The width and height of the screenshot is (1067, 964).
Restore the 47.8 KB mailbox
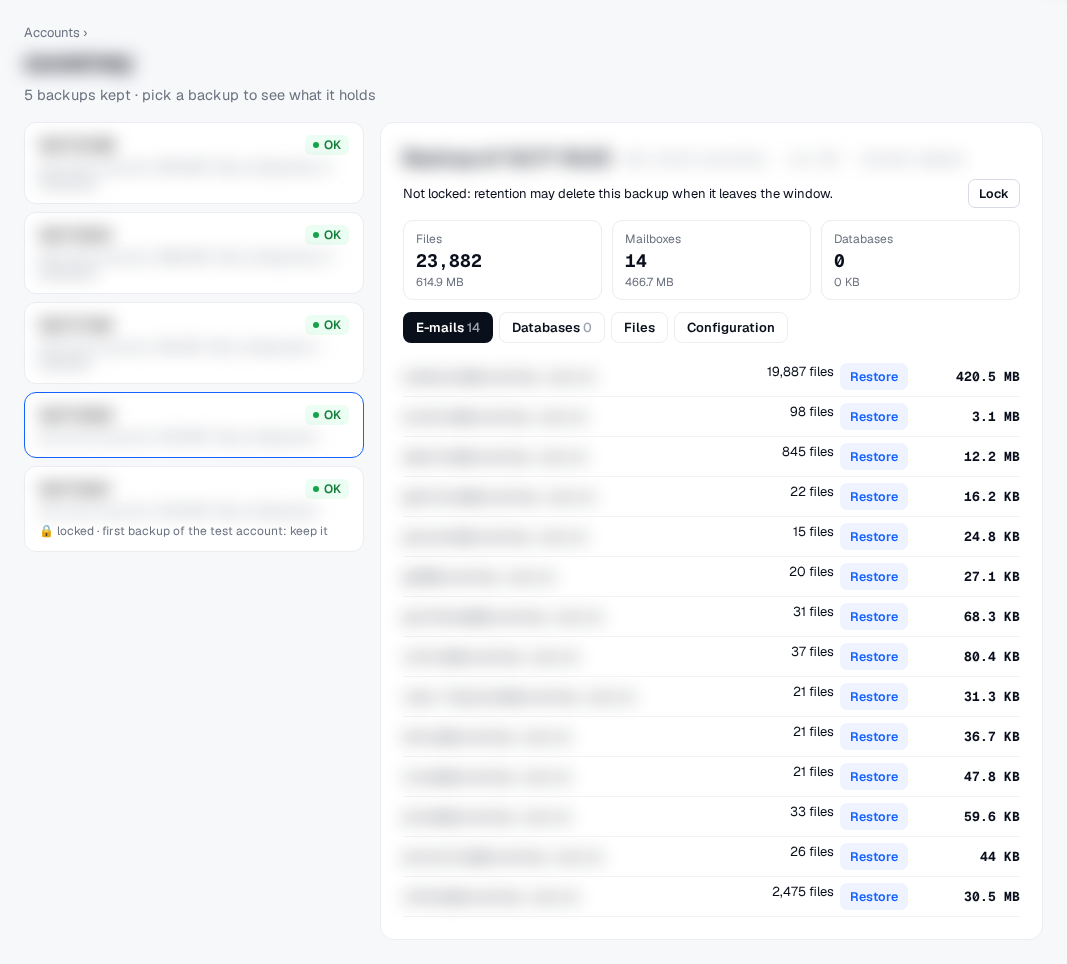pos(874,777)
